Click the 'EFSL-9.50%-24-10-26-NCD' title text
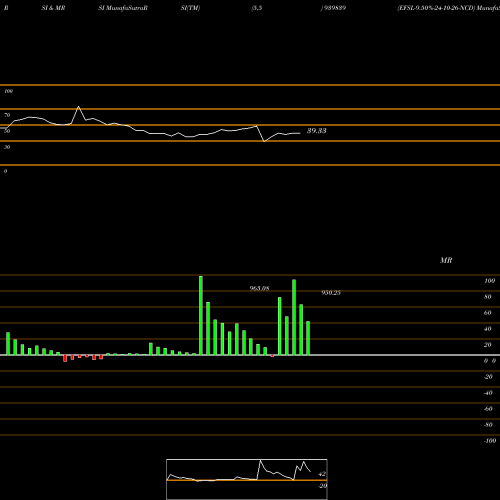 pyautogui.click(x=436, y=8)
